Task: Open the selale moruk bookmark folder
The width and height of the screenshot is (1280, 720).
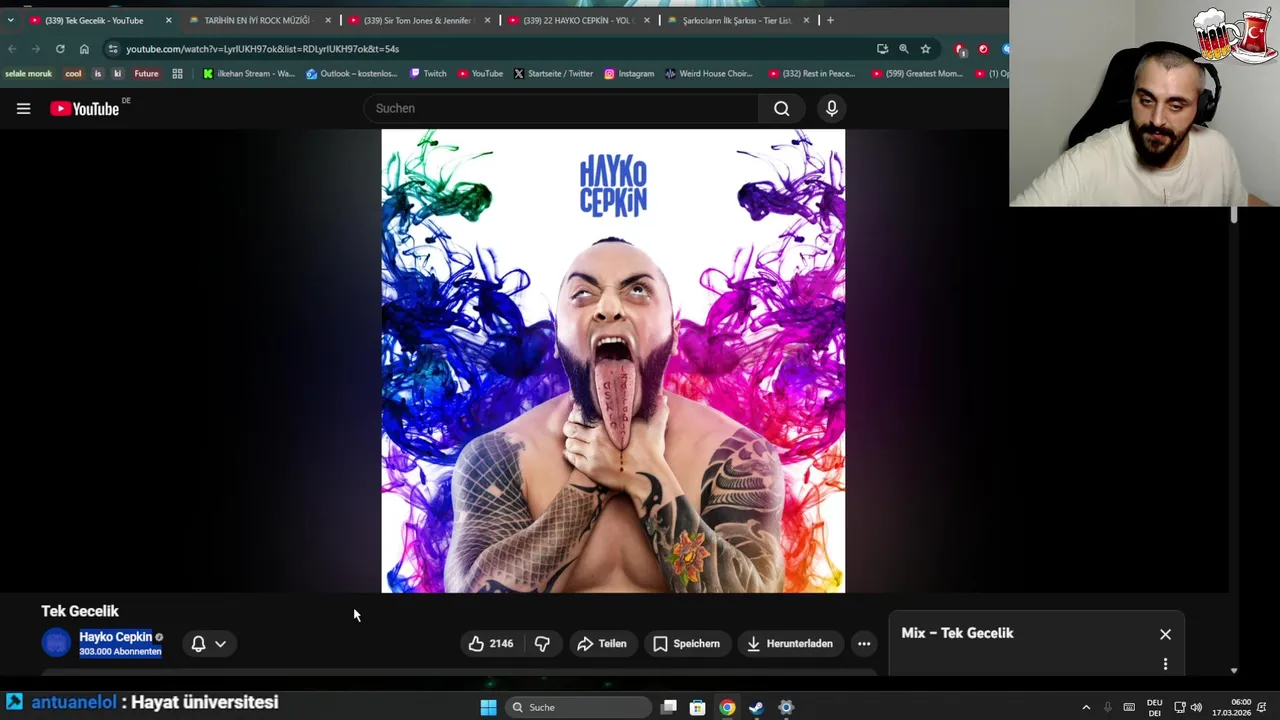Action: [x=28, y=74]
